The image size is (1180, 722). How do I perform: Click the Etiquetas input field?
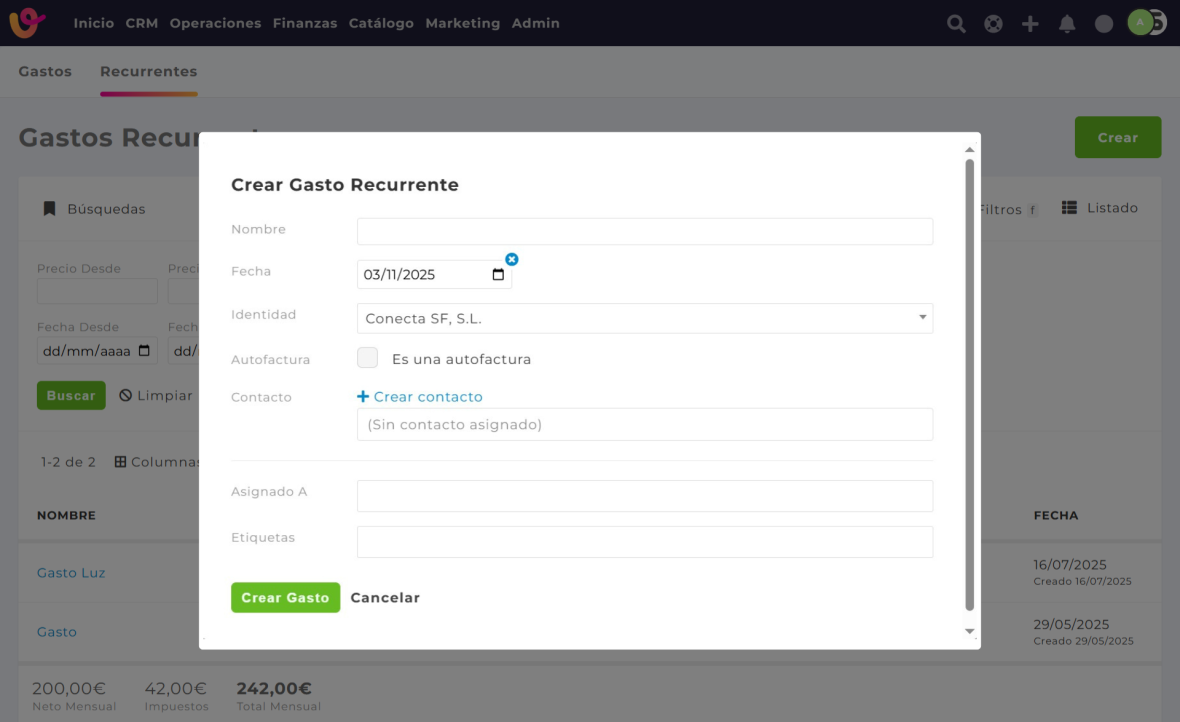(x=644, y=542)
